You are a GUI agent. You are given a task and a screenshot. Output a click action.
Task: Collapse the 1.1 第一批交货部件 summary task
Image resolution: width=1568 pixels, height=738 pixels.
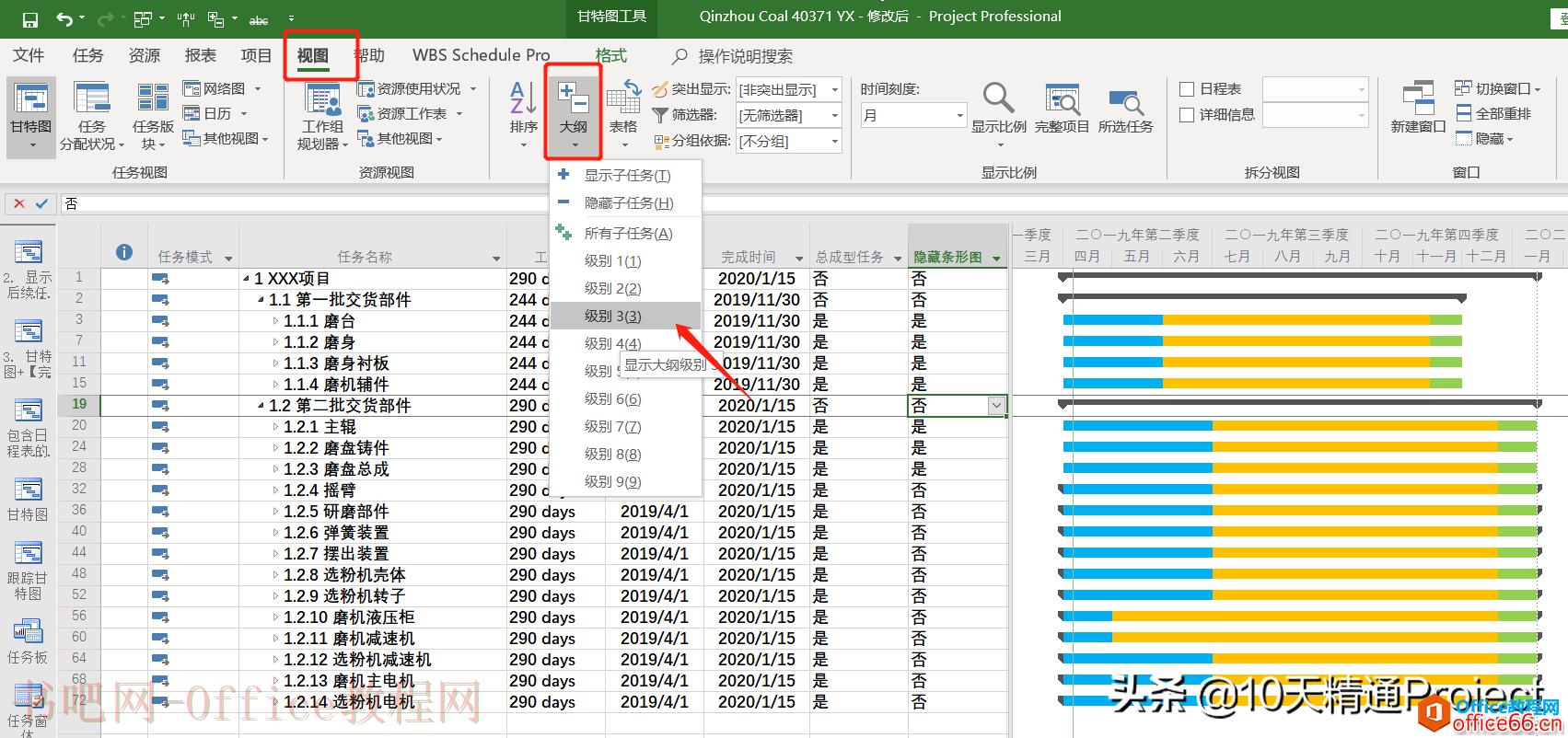coord(261,300)
